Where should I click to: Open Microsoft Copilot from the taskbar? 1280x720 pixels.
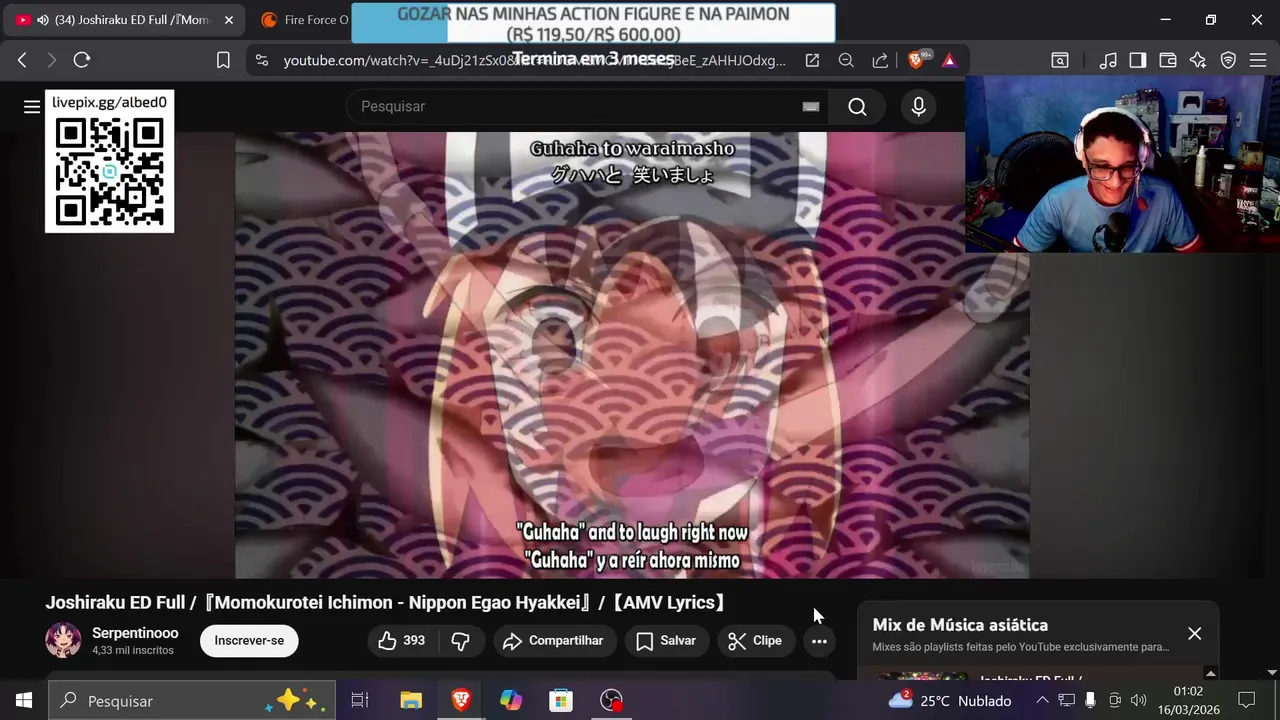511,700
